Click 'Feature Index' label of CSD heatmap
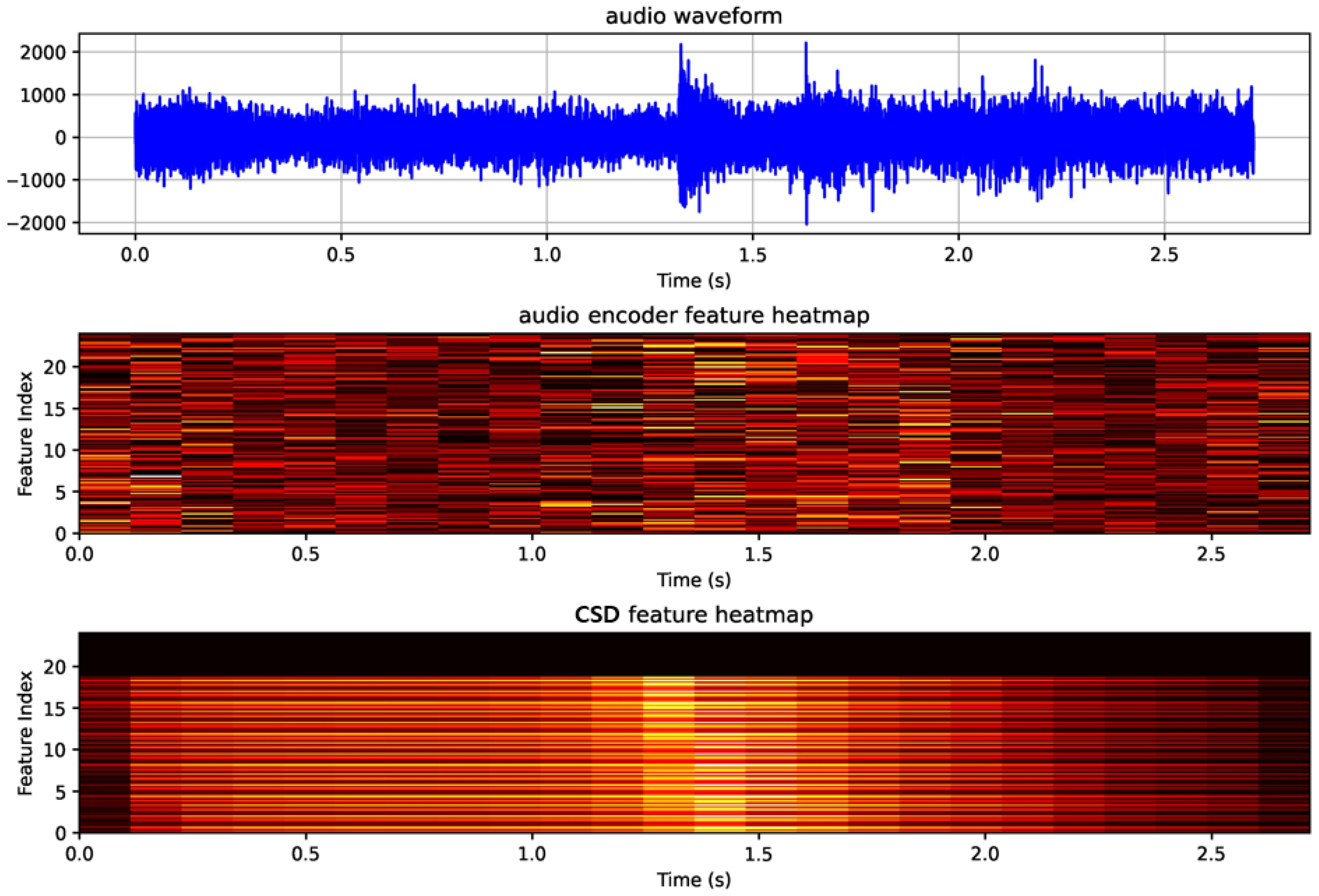The height and width of the screenshot is (896, 1319). pos(25,733)
